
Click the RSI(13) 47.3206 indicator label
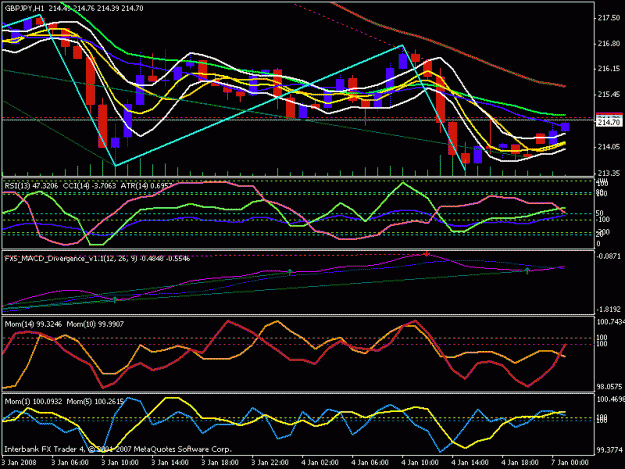[x=31, y=185]
